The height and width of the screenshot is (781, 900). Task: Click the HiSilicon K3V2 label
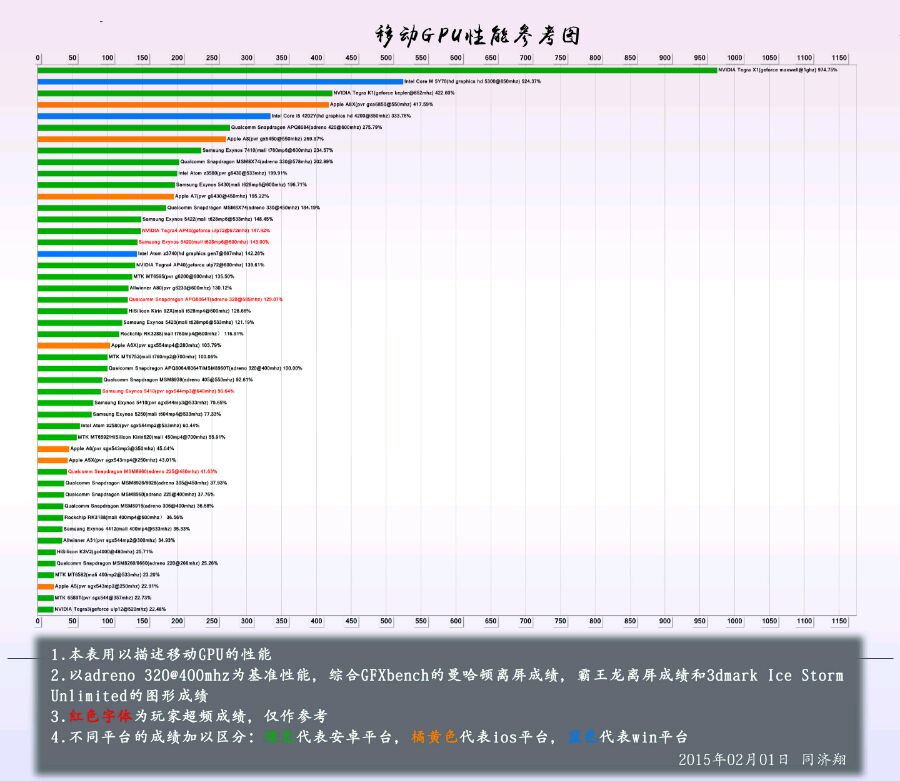(x=104, y=552)
